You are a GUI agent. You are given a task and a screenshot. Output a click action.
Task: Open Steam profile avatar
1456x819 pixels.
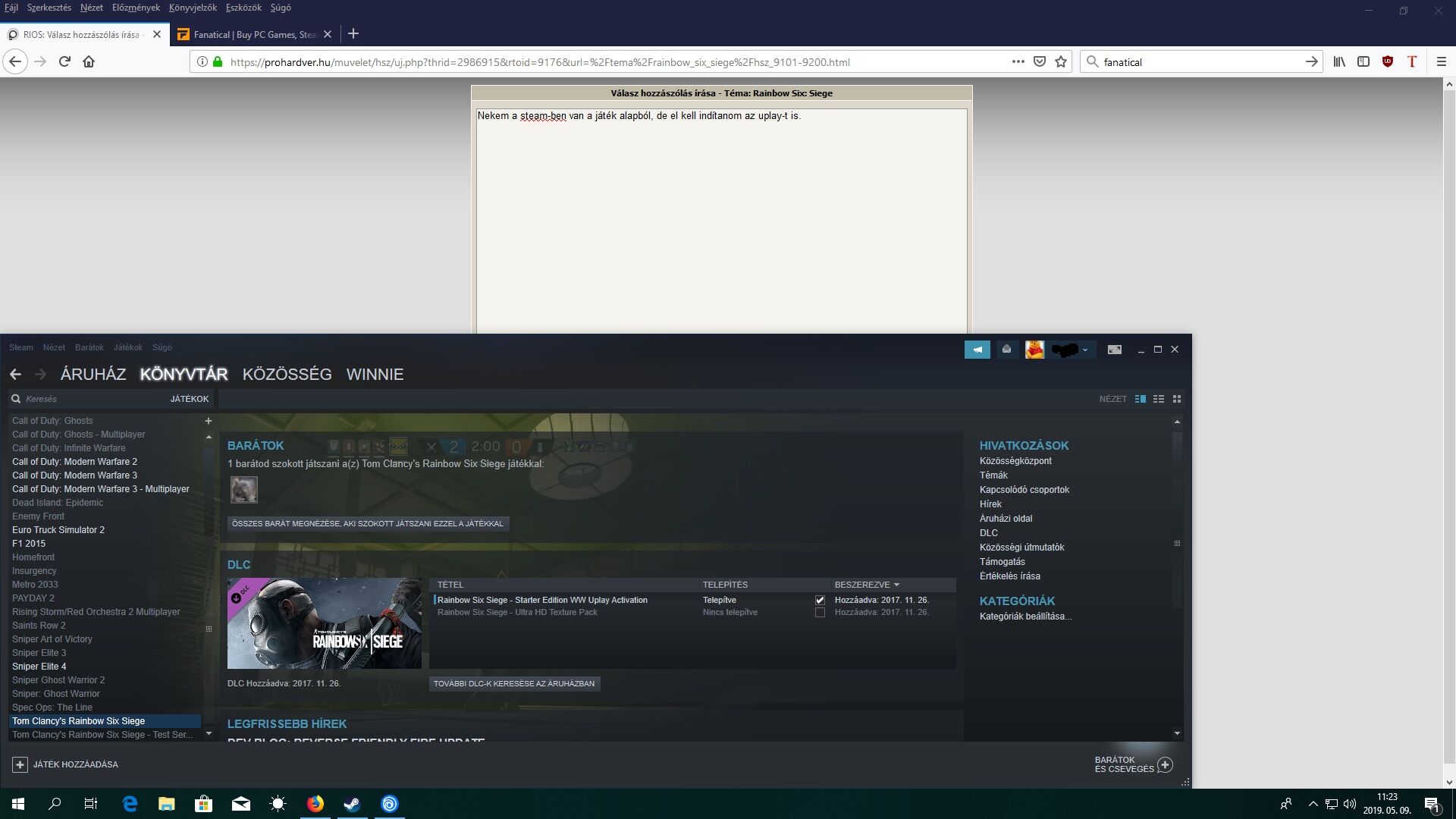tap(1034, 350)
